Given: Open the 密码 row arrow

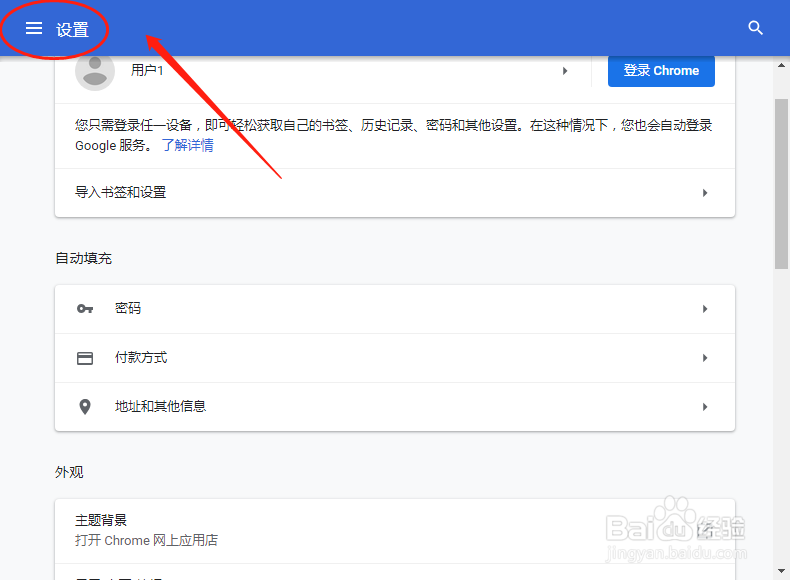Looking at the screenshot, I should [x=705, y=309].
